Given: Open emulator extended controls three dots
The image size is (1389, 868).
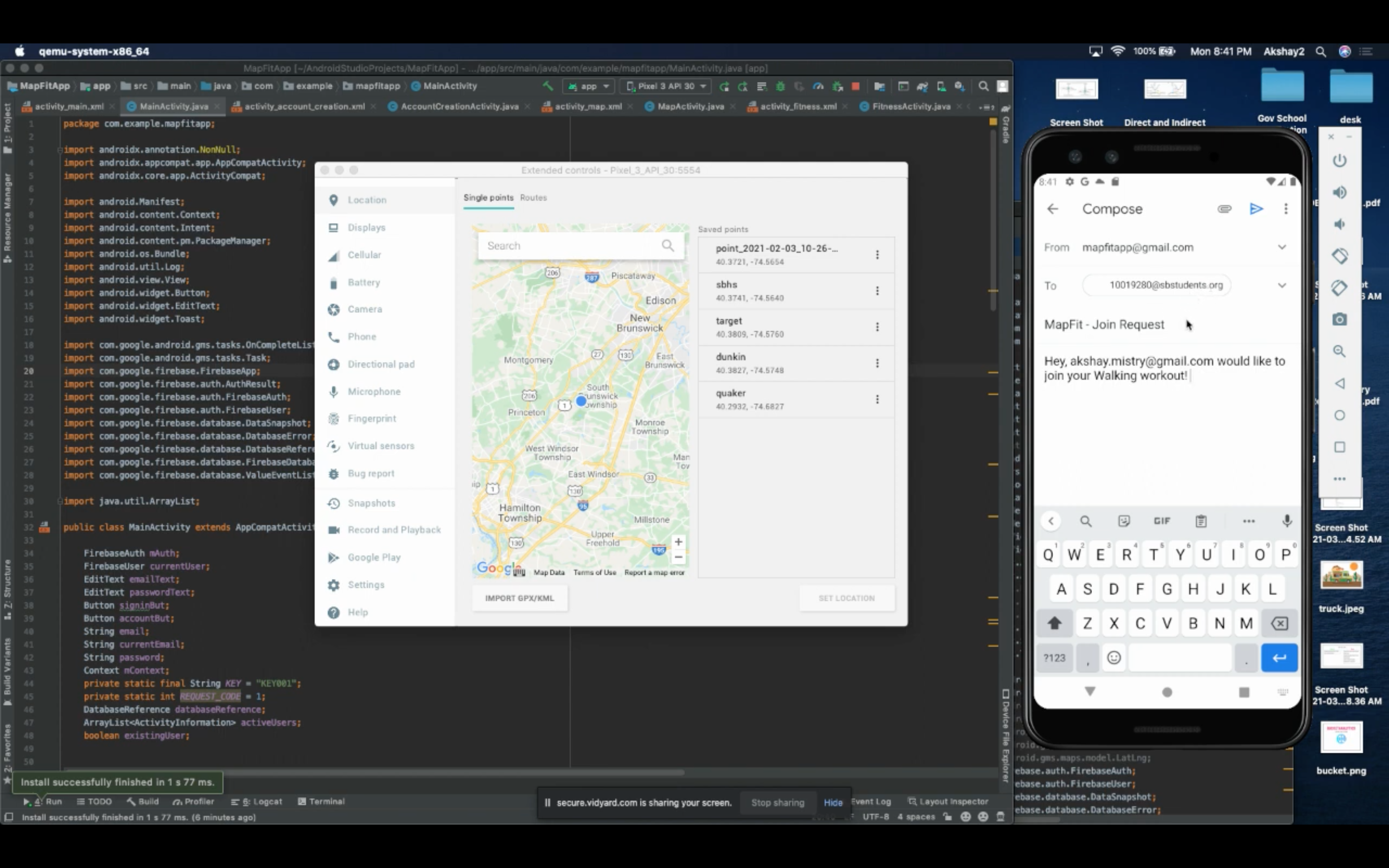Looking at the screenshot, I should pyautogui.click(x=1339, y=479).
